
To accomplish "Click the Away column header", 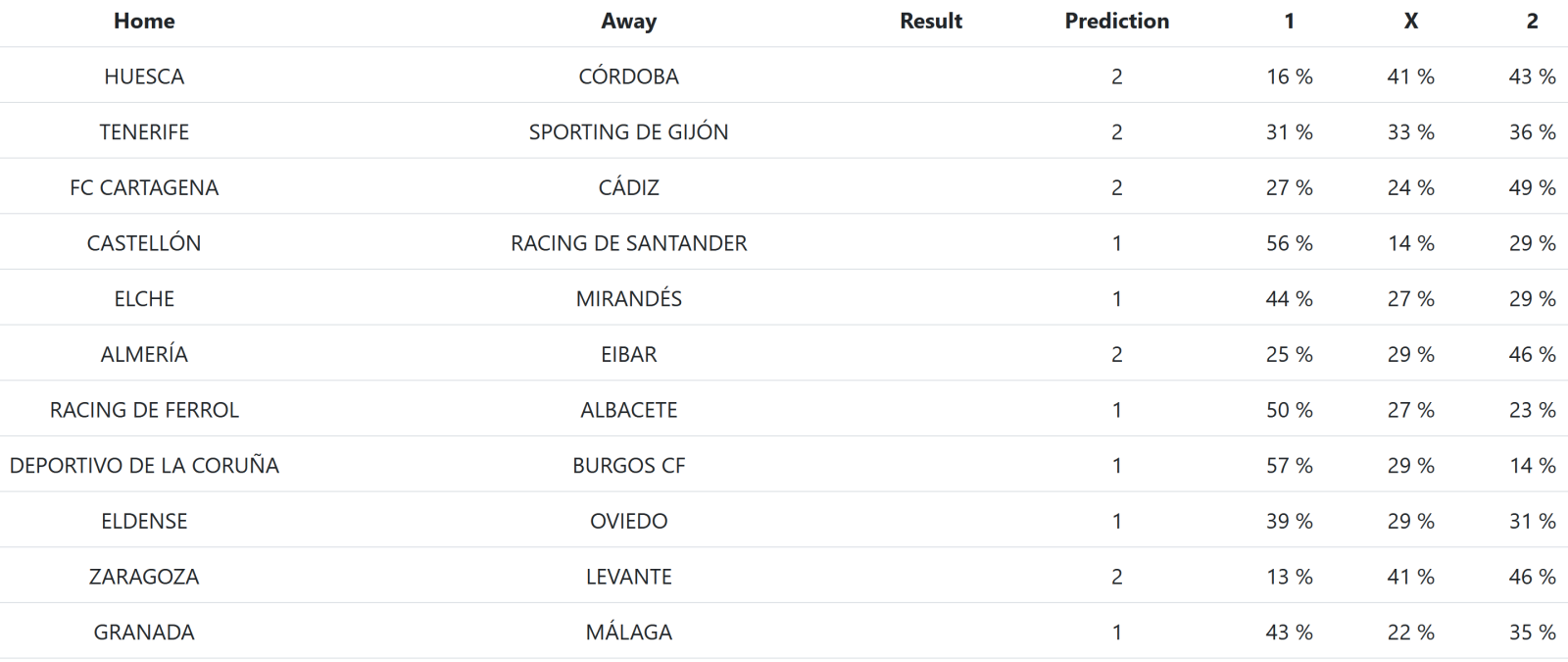I will pyautogui.click(x=628, y=22).
